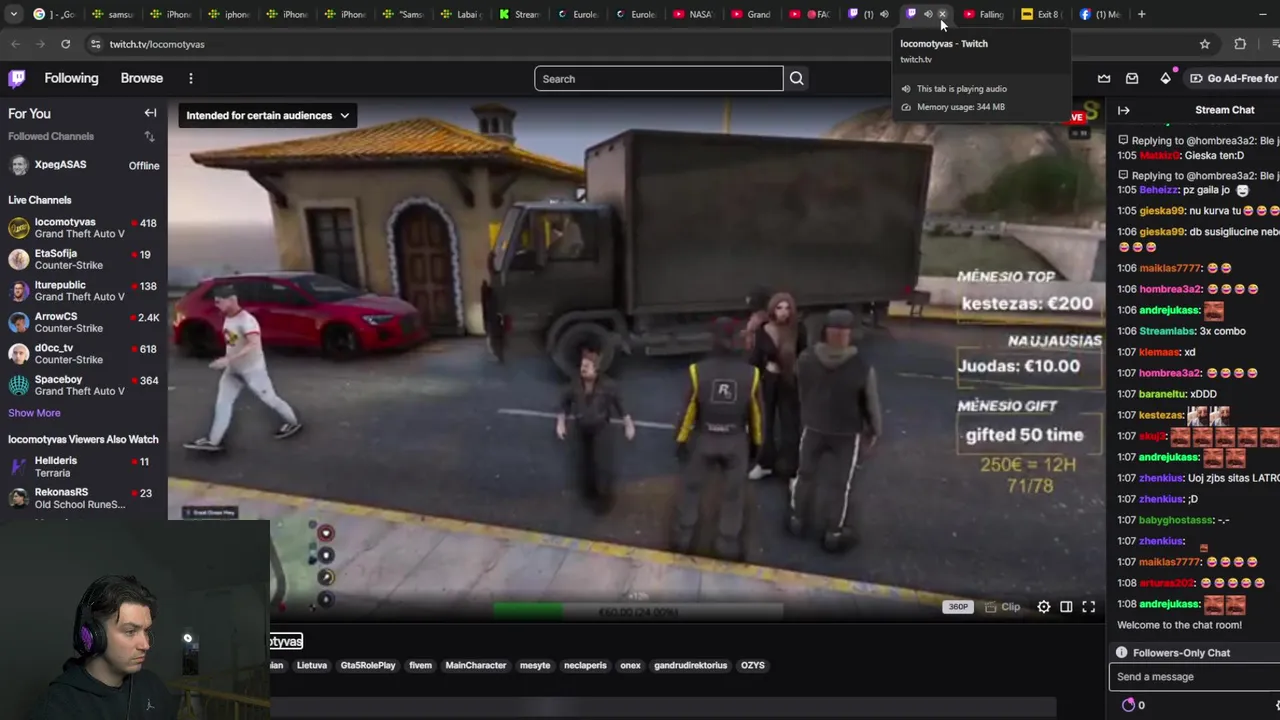
Task: Reload the current page
Action: 65,44
